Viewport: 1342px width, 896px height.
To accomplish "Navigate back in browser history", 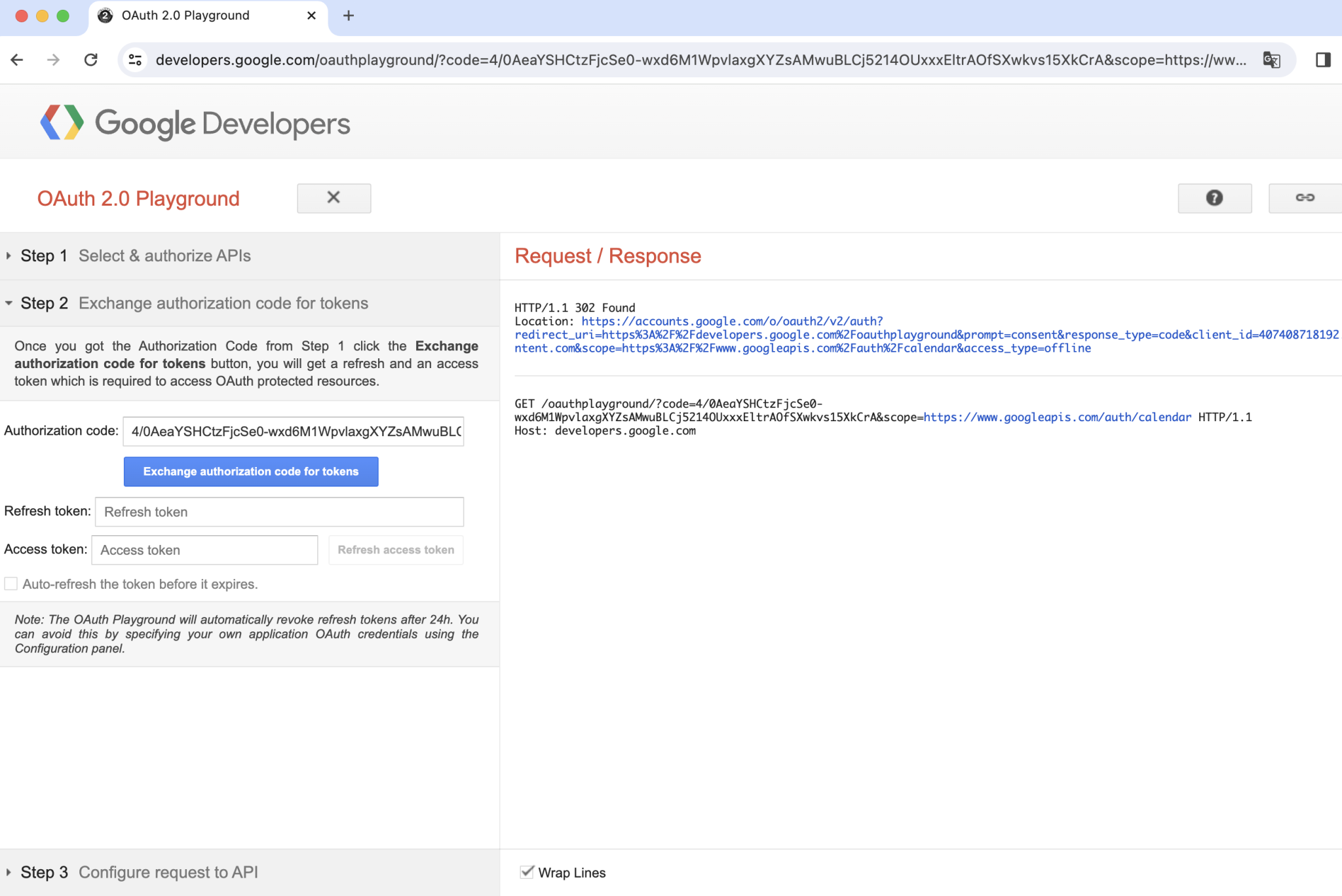I will coord(16,60).
